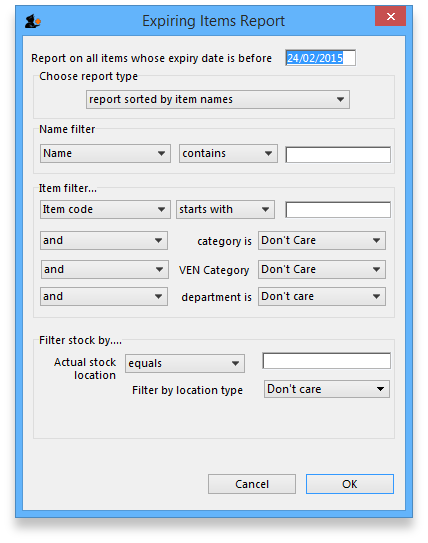This screenshot has width=428, height=543.
Task: Click the Cancel button
Action: 252,484
